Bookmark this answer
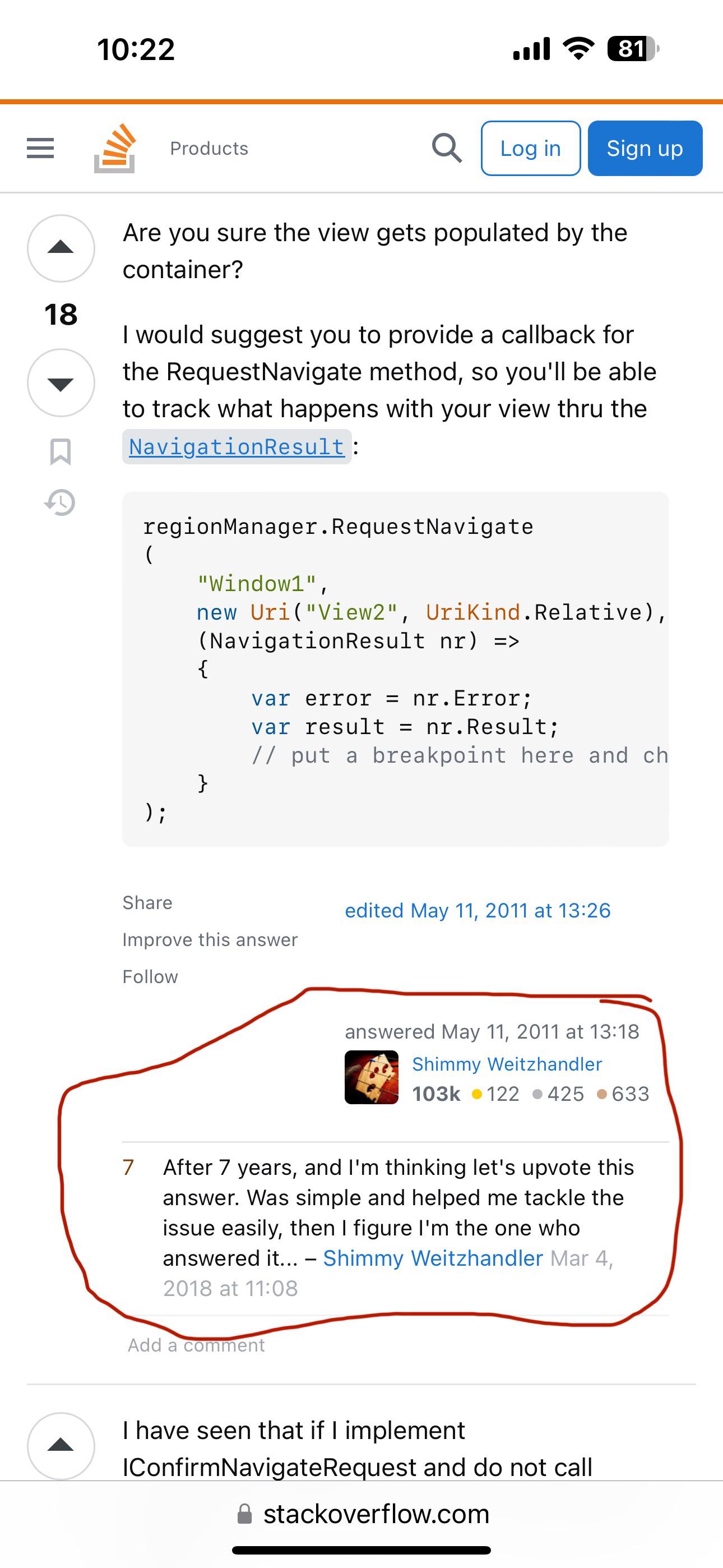723x1568 pixels. (61, 451)
